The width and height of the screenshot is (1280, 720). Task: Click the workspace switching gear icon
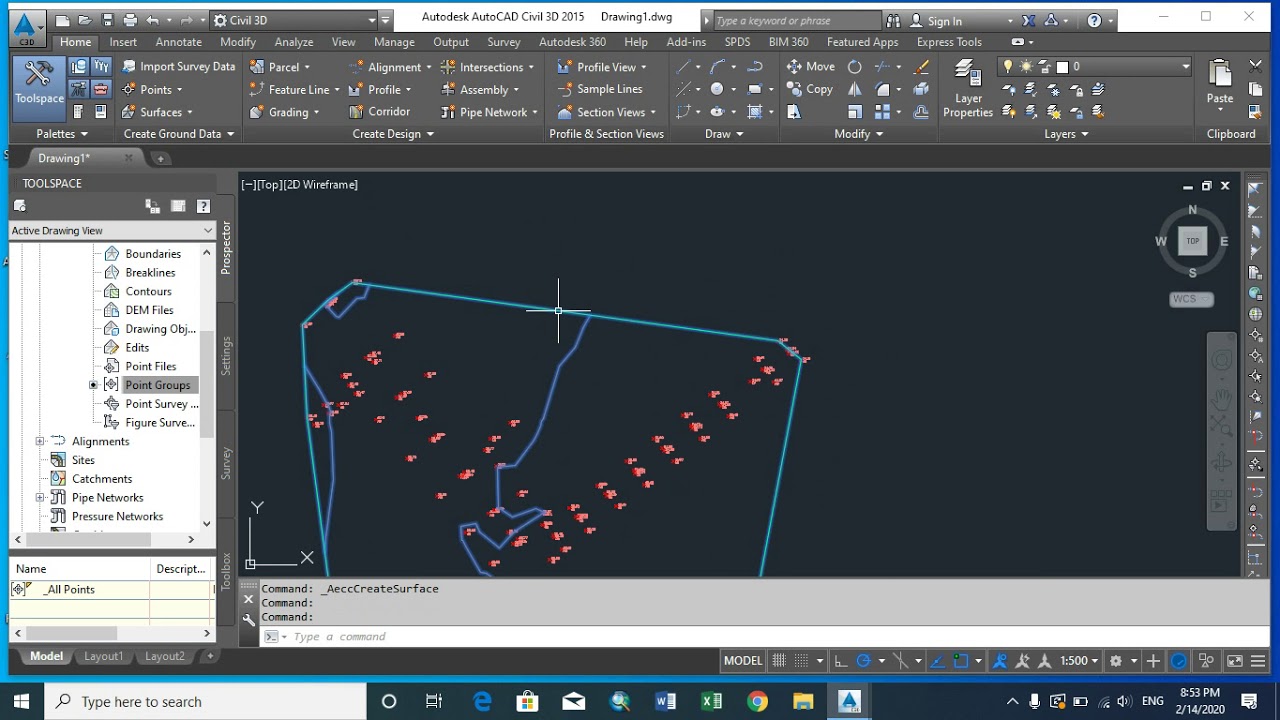coord(1116,661)
